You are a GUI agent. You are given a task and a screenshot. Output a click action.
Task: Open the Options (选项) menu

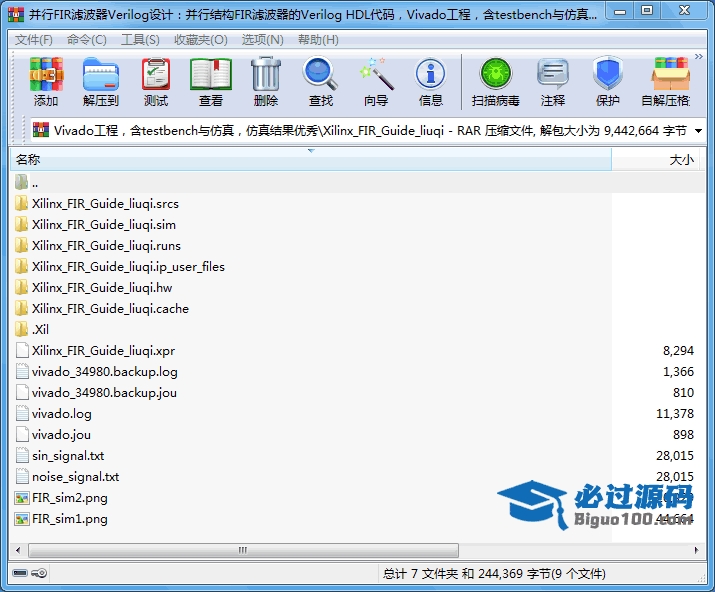pos(262,40)
